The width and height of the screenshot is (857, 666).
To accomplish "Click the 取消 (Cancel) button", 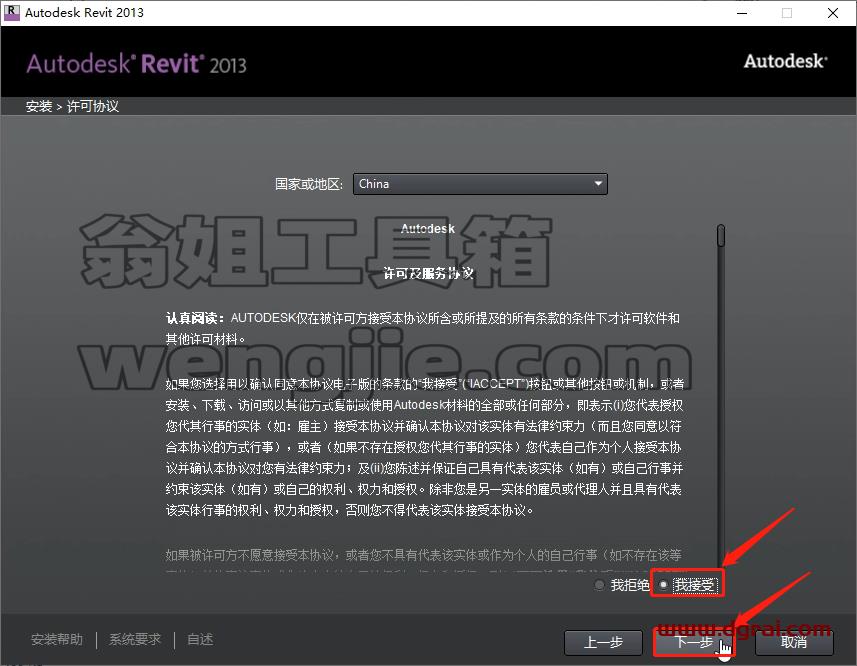I will [x=794, y=642].
